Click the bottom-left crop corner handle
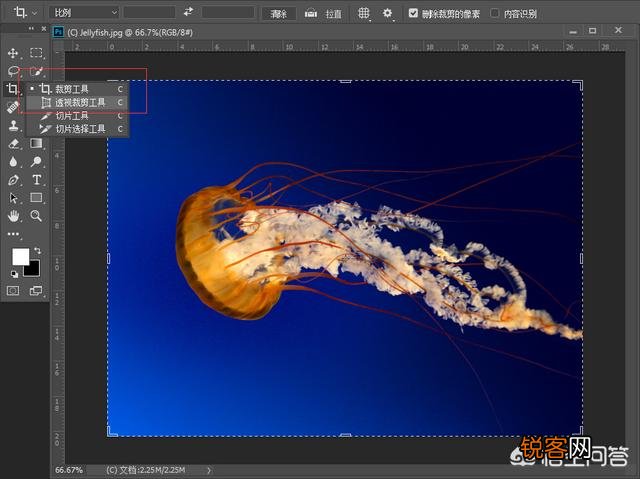Image resolution: width=640 pixels, height=479 pixels. [111, 432]
